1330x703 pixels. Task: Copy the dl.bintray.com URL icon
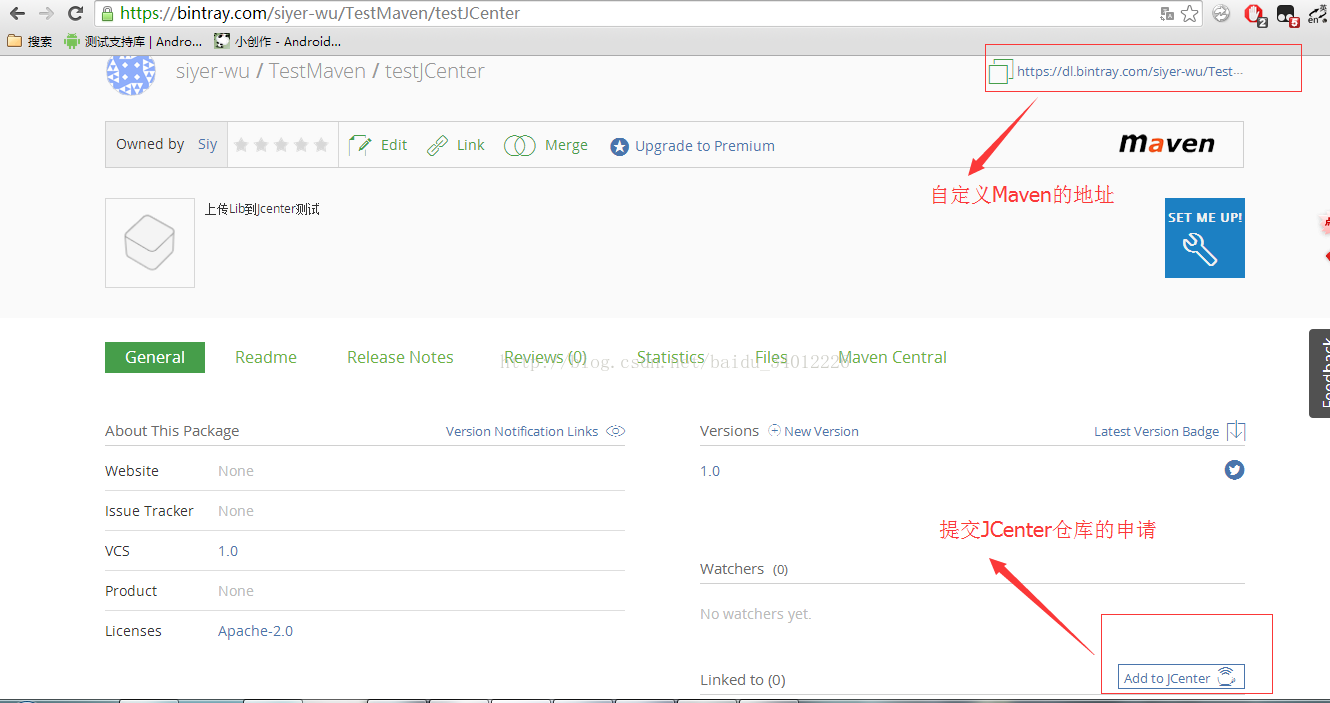click(1000, 72)
